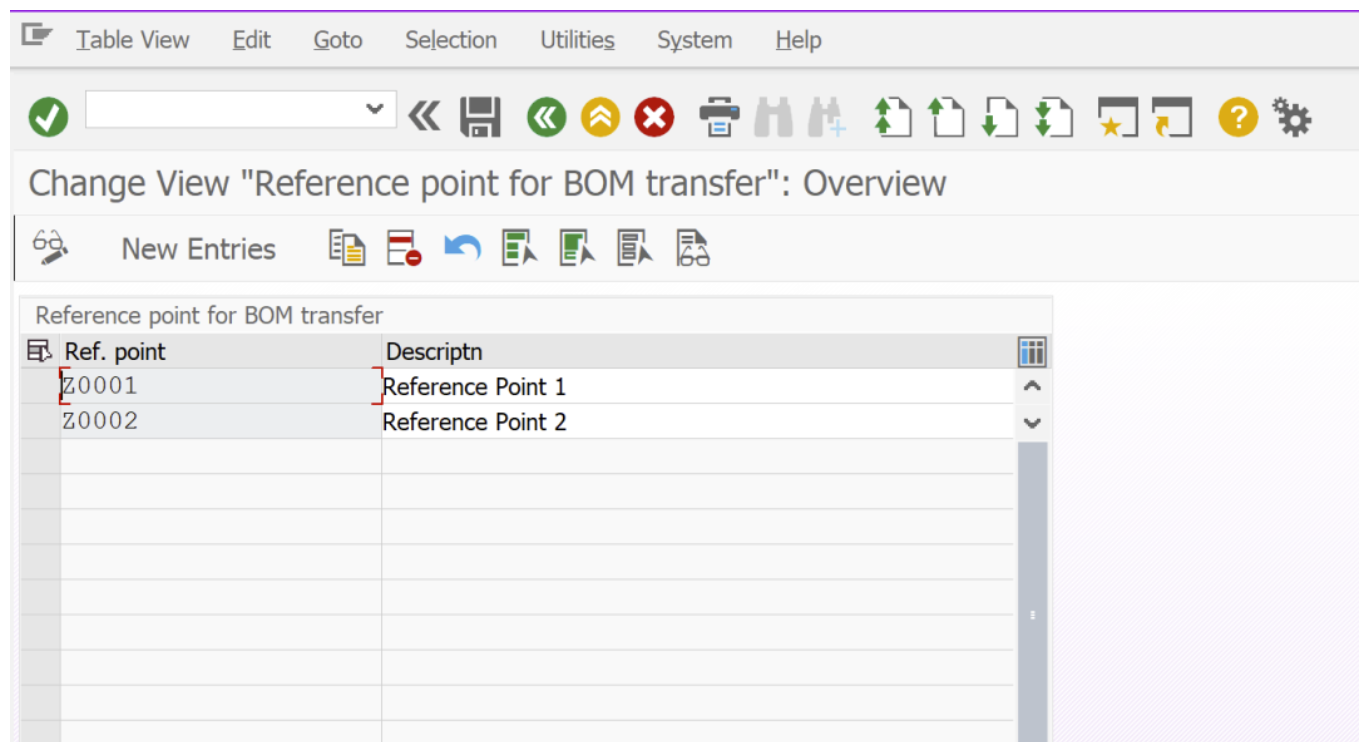Select all entries with the Select All icon
Viewport: 1359px width, 742px height.
click(x=518, y=248)
